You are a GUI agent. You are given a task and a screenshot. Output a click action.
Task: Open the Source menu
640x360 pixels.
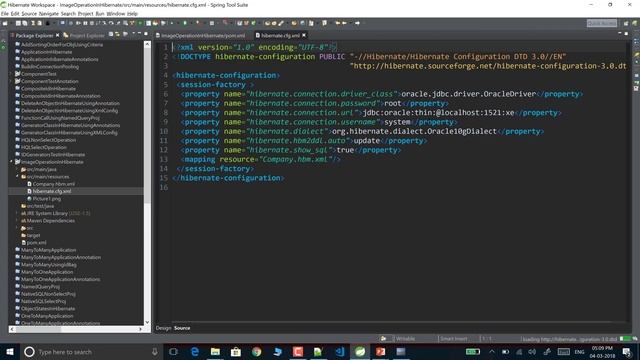point(29,13)
